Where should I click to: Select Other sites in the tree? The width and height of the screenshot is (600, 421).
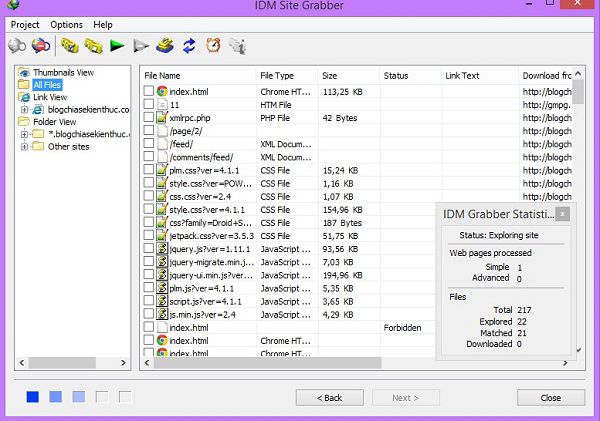point(68,147)
